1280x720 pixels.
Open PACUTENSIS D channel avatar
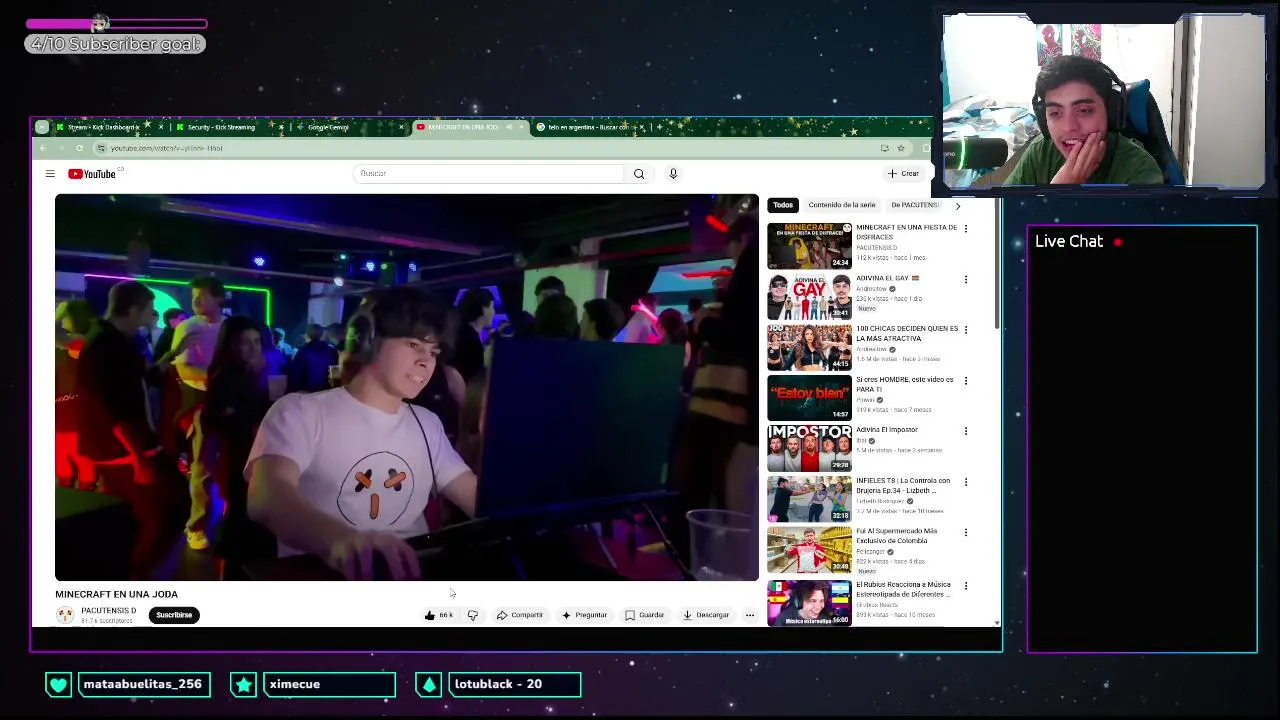point(65,615)
